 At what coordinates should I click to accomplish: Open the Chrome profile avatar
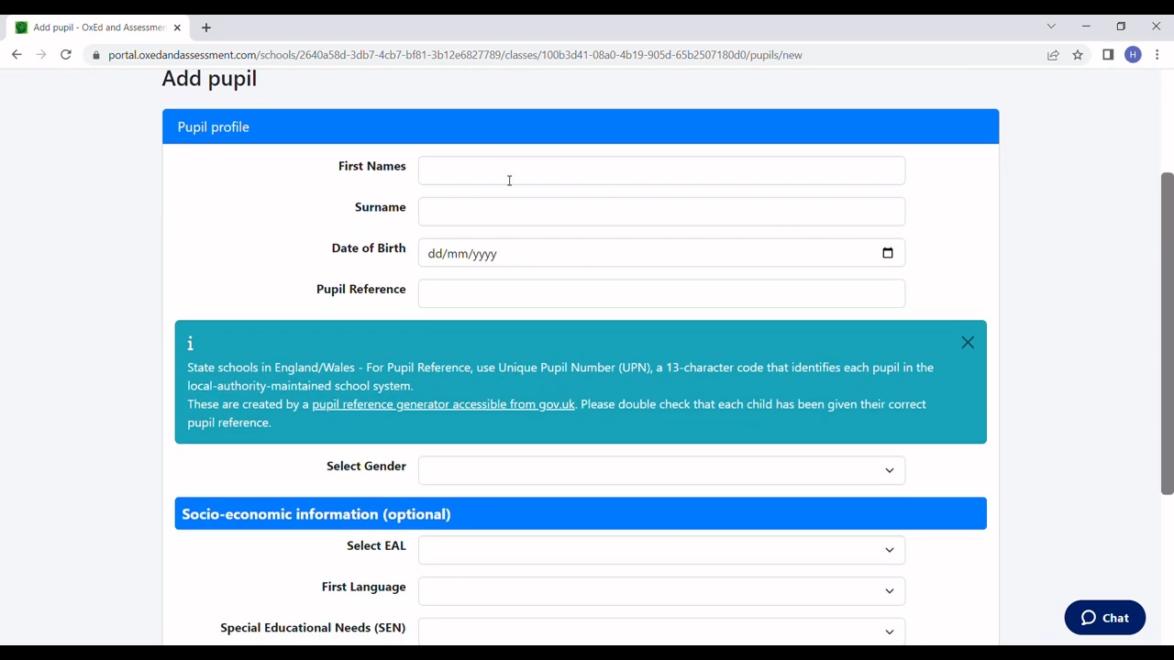pos(1133,55)
